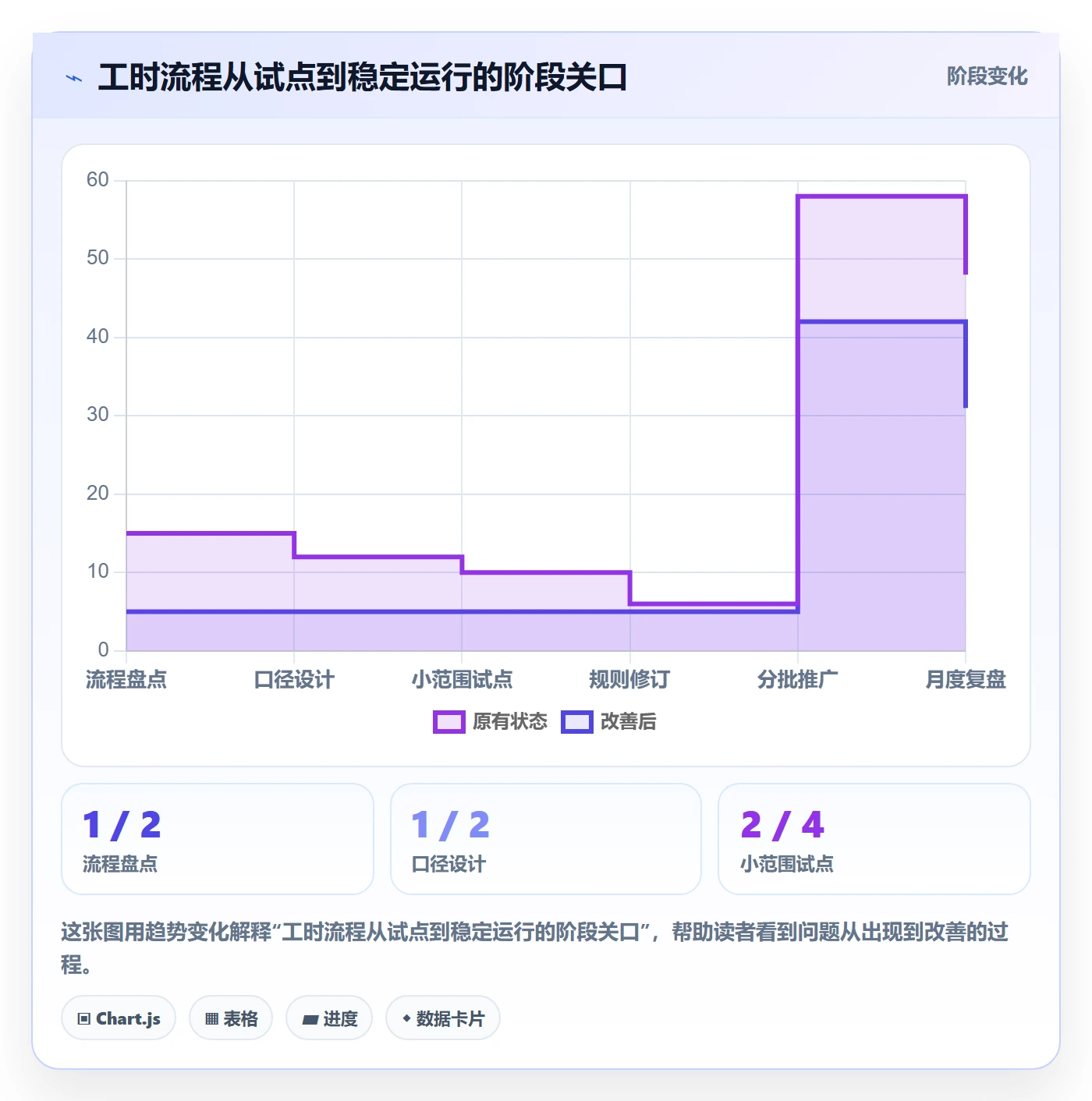Click the 50 y-axis tick value
The width and height of the screenshot is (1092, 1101).
click(x=97, y=258)
